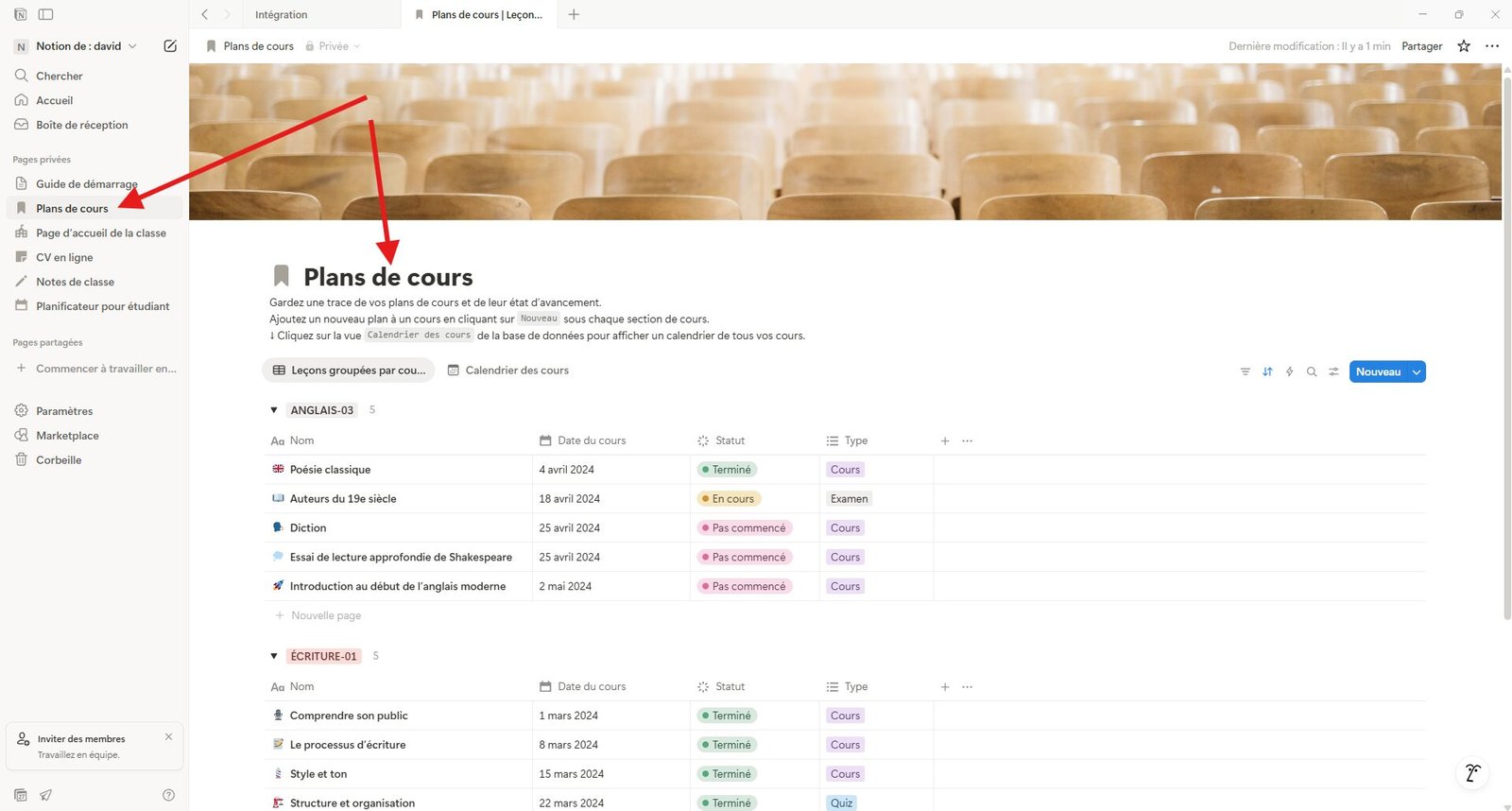1512x811 pixels.
Task: Open the filter icon in database toolbar
Action: coord(1246,371)
